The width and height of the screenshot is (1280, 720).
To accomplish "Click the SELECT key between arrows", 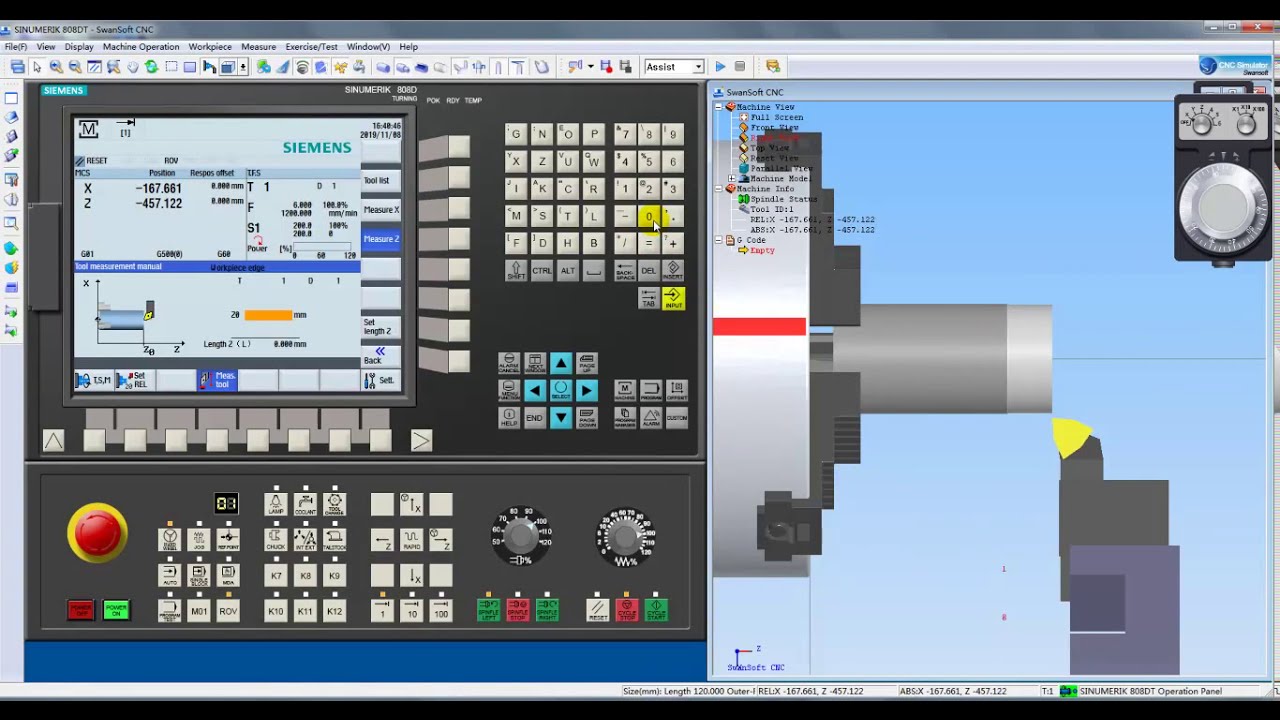I will pos(561,390).
